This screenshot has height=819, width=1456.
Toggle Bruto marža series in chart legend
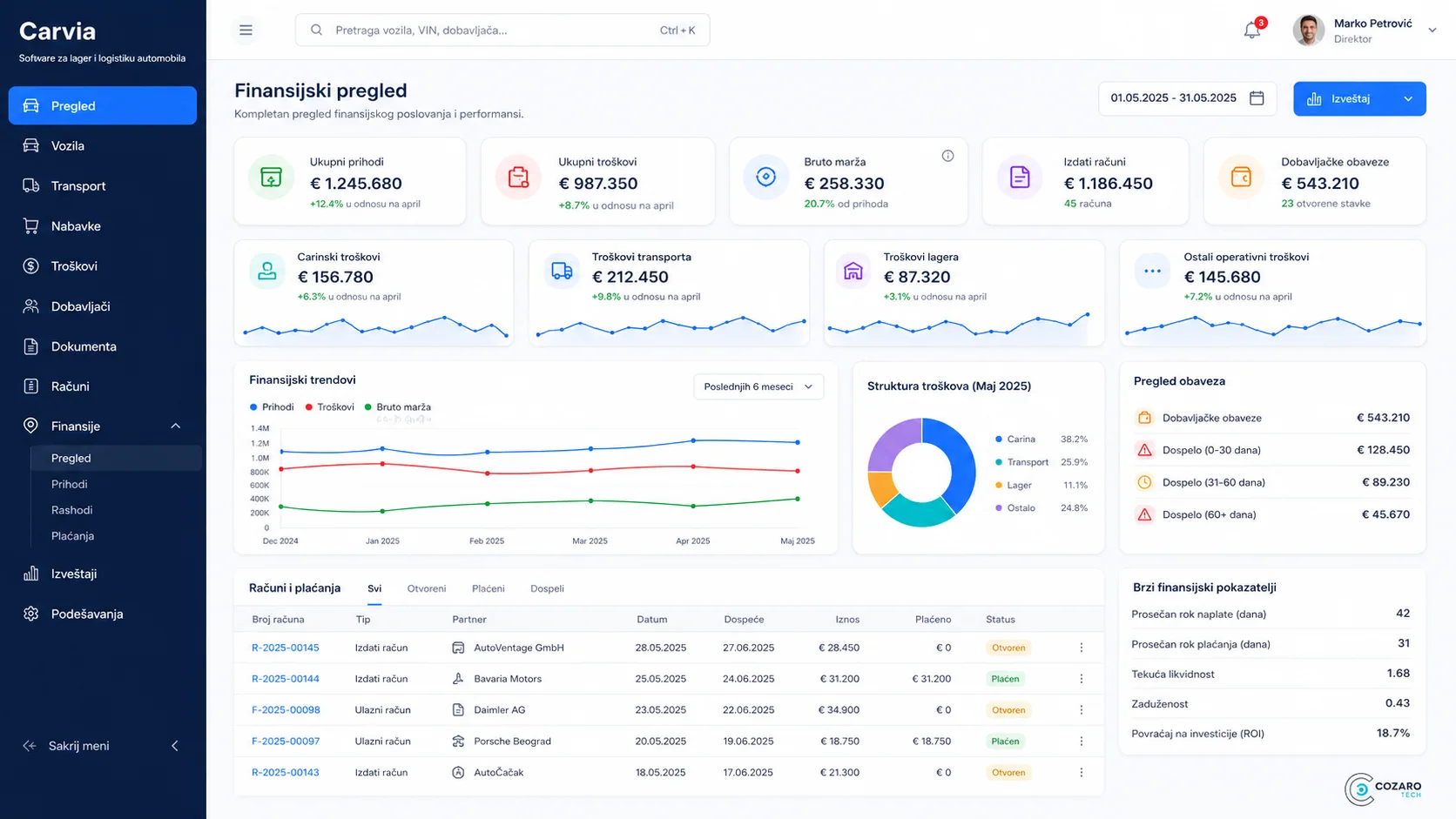[397, 407]
